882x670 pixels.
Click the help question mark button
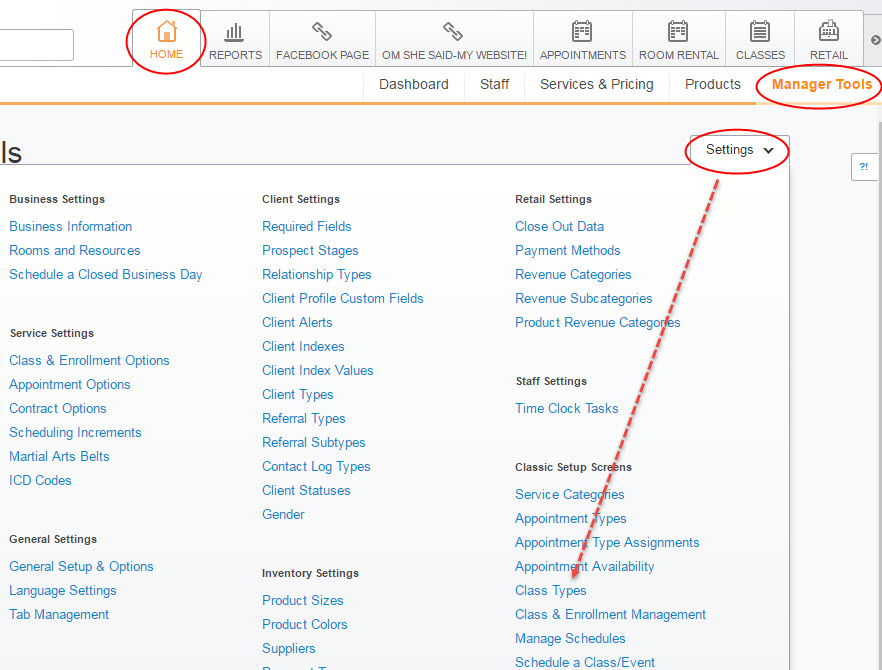pyautogui.click(x=864, y=167)
